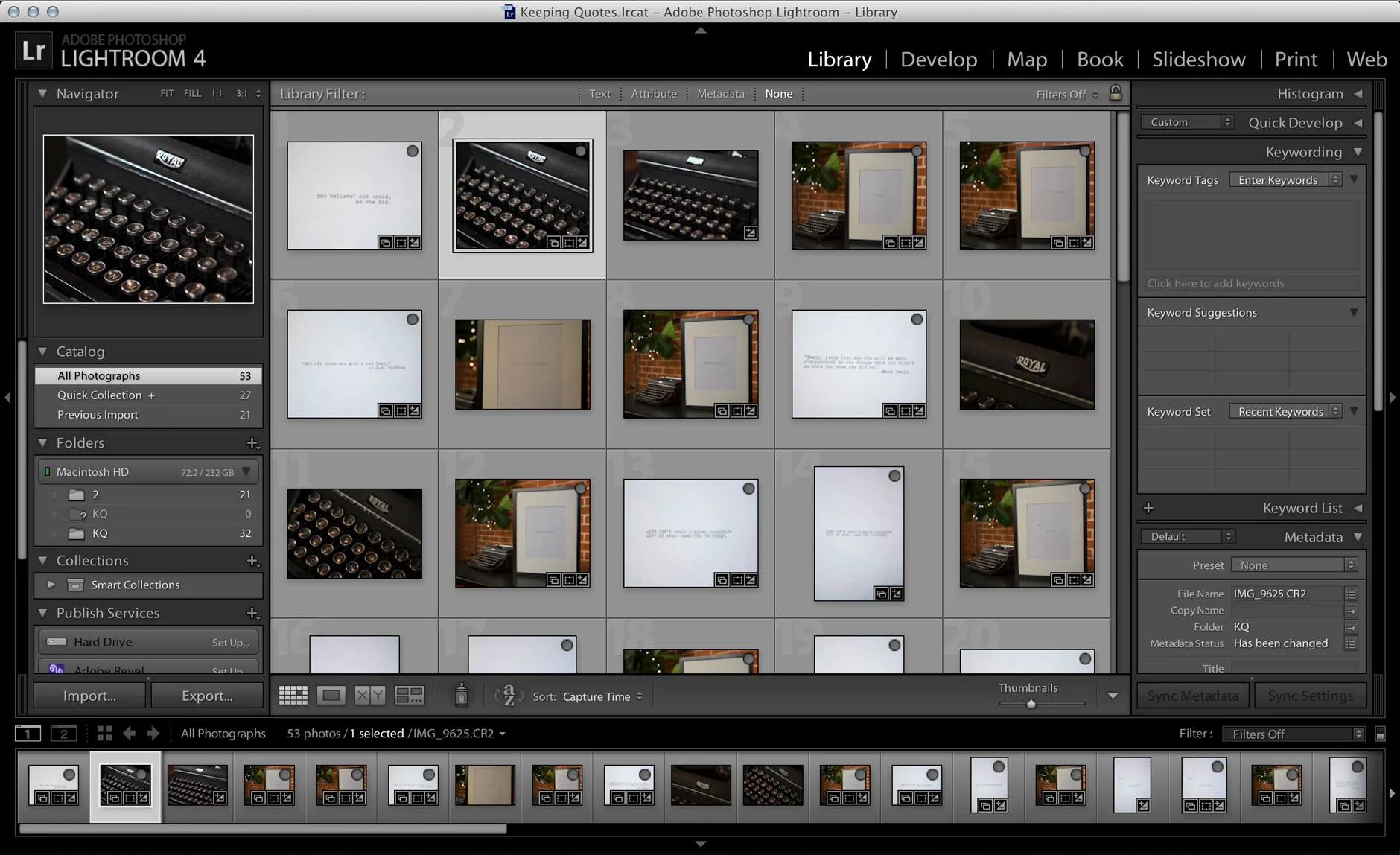Open Compare view (XY)

pos(369,696)
